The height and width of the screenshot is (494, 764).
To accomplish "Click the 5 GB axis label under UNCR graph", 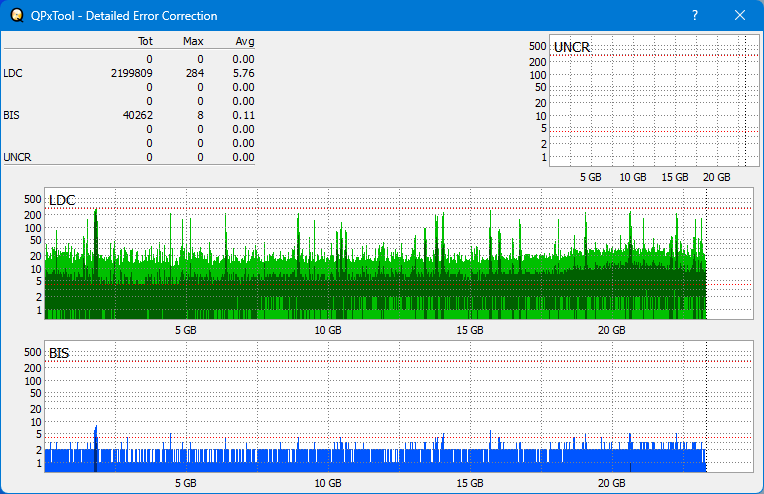I will click(x=591, y=177).
